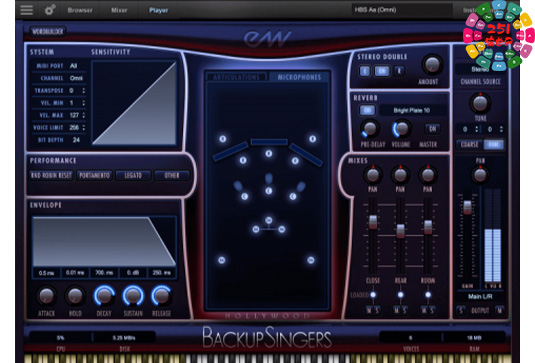The width and height of the screenshot is (535, 363).
Task: Click the EW logo at the top
Action: coord(268,39)
